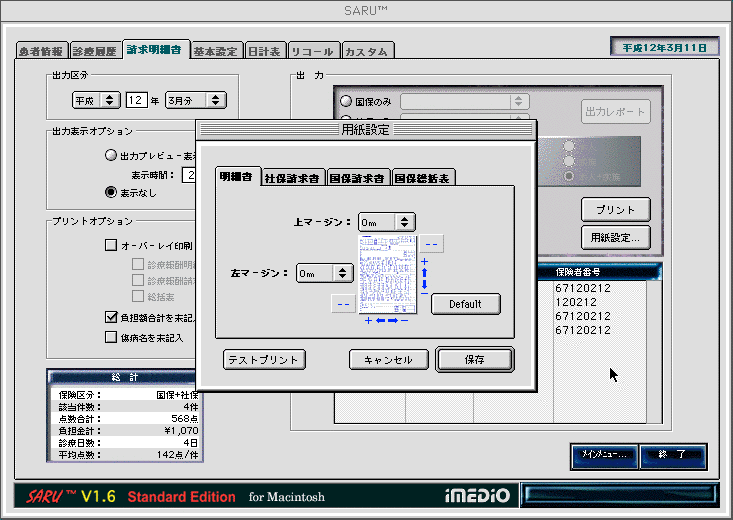
Task: Click the 点数合計 568点 summary row
Action: [128, 419]
